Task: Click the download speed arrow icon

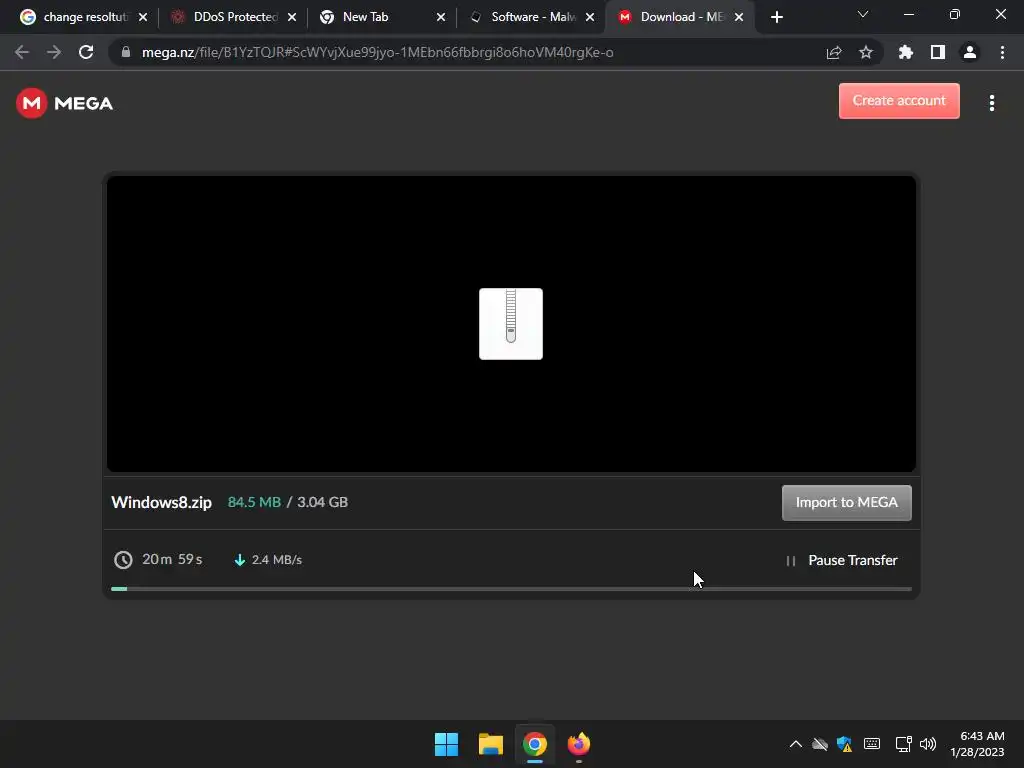Action: (240, 560)
